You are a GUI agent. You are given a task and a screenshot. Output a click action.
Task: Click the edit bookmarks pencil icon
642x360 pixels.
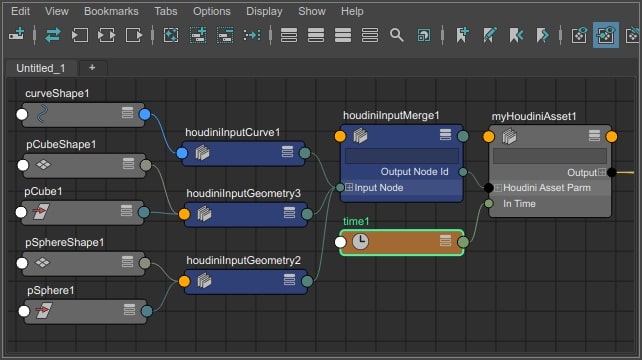(x=489, y=35)
